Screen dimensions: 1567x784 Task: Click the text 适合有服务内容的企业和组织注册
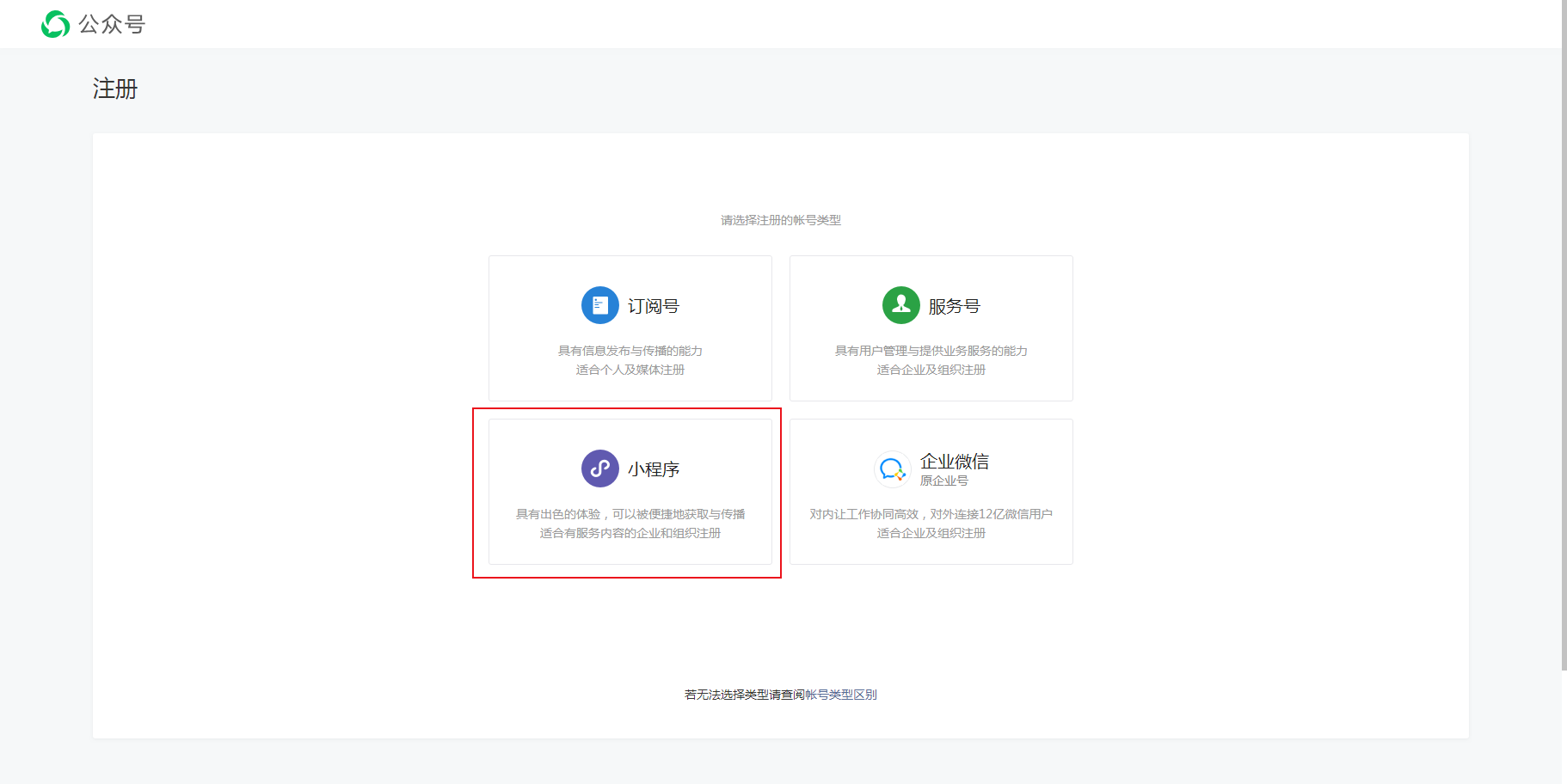coord(630,533)
